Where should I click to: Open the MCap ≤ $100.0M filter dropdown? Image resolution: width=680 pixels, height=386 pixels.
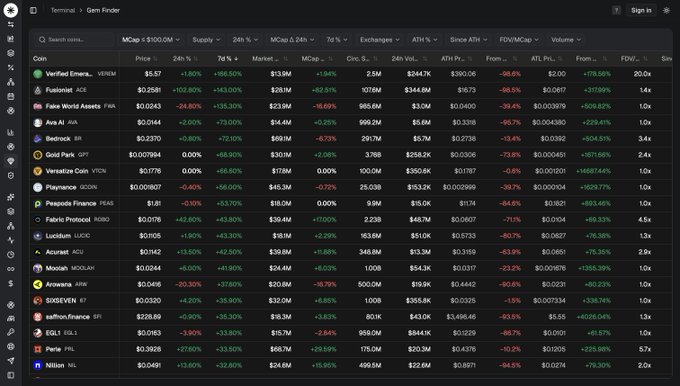tap(150, 39)
